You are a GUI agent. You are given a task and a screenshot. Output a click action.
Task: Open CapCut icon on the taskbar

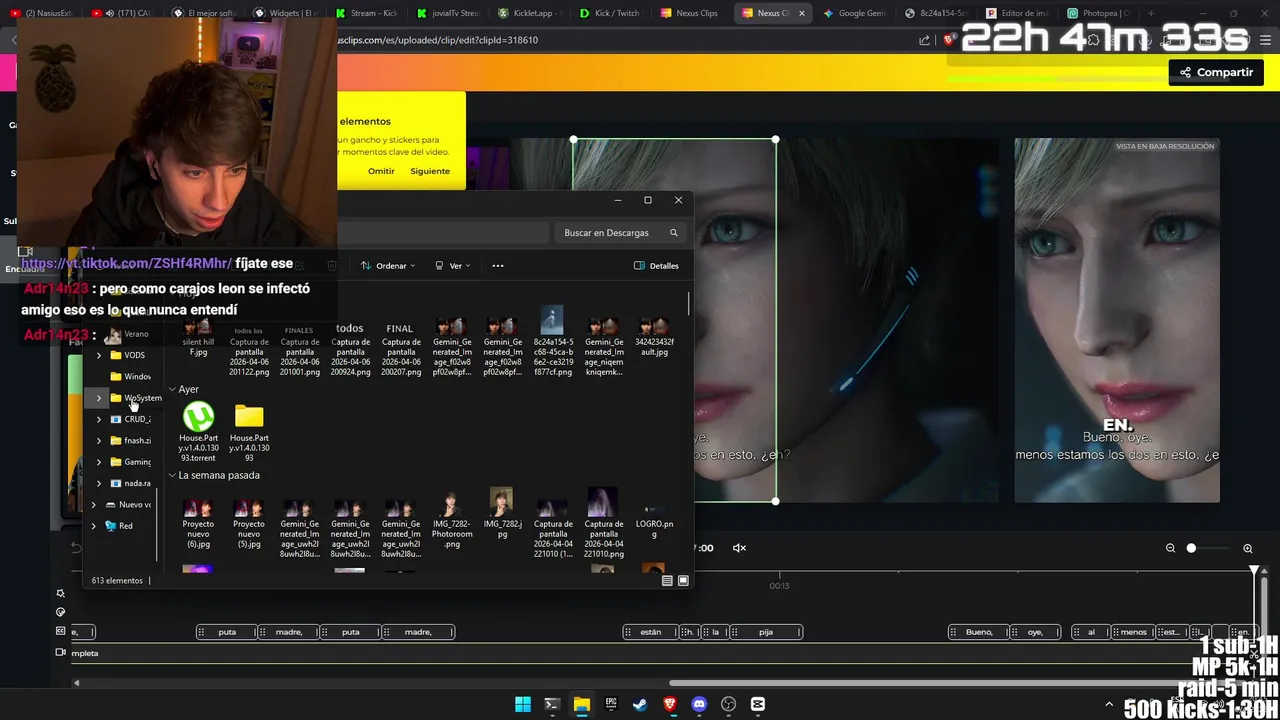(758, 704)
